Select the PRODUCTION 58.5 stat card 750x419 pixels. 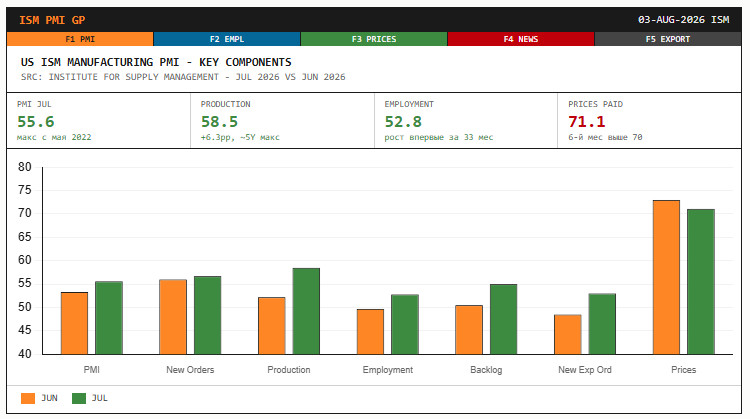click(x=282, y=121)
